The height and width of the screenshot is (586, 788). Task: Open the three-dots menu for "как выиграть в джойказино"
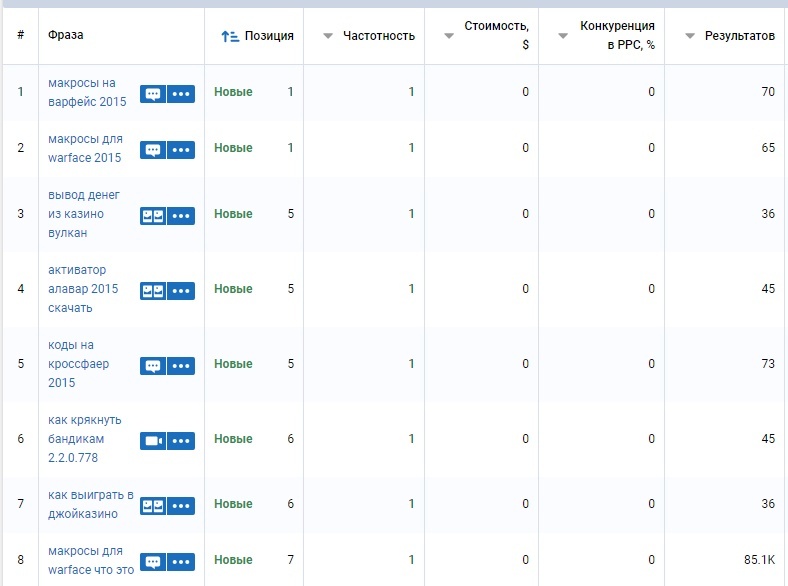181,505
